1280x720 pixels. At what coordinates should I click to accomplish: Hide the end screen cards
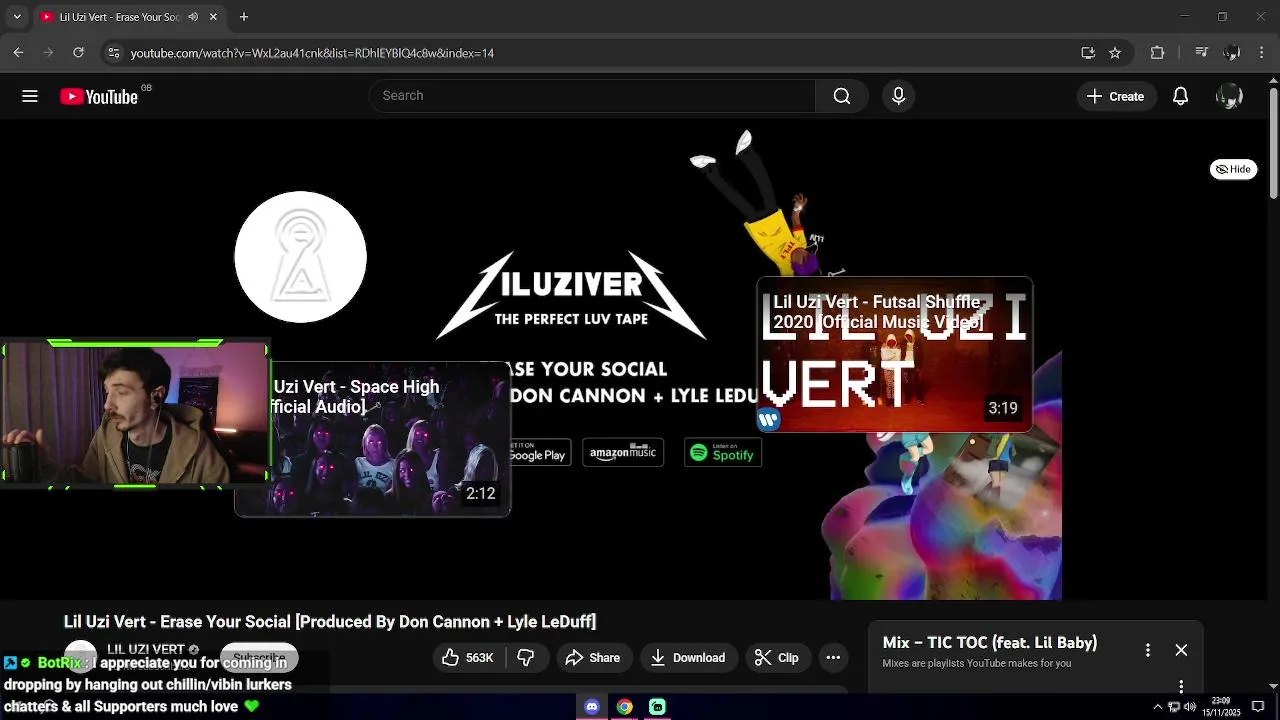(x=1233, y=169)
